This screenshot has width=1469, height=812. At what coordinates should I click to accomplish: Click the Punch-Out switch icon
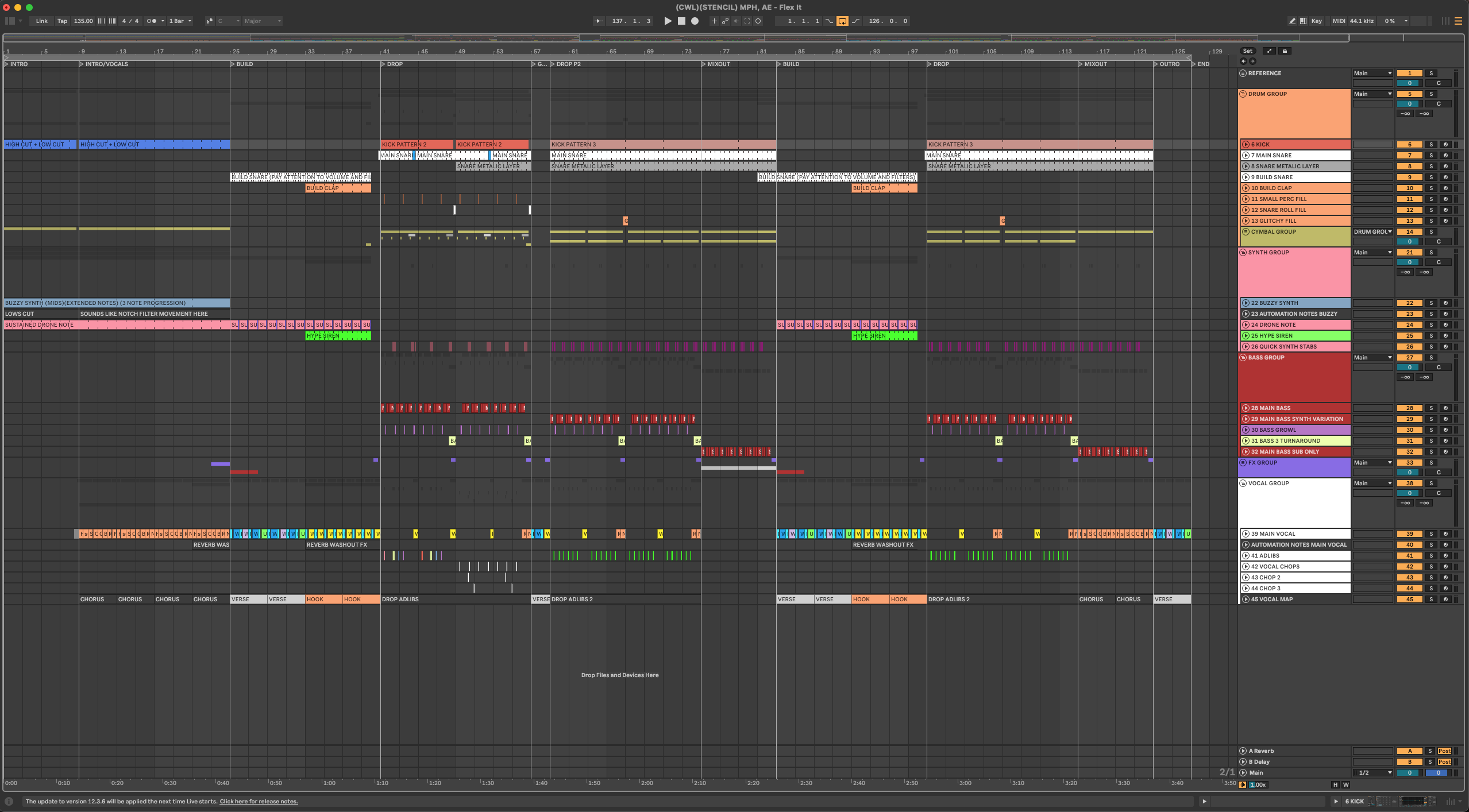(855, 21)
